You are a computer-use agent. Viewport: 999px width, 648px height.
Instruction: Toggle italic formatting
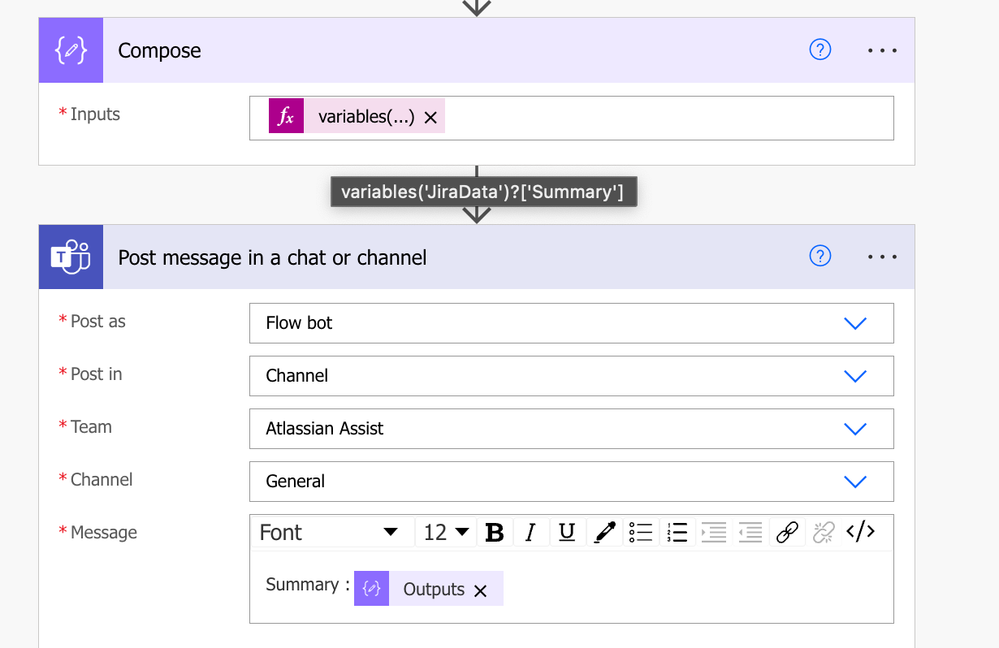[530, 532]
